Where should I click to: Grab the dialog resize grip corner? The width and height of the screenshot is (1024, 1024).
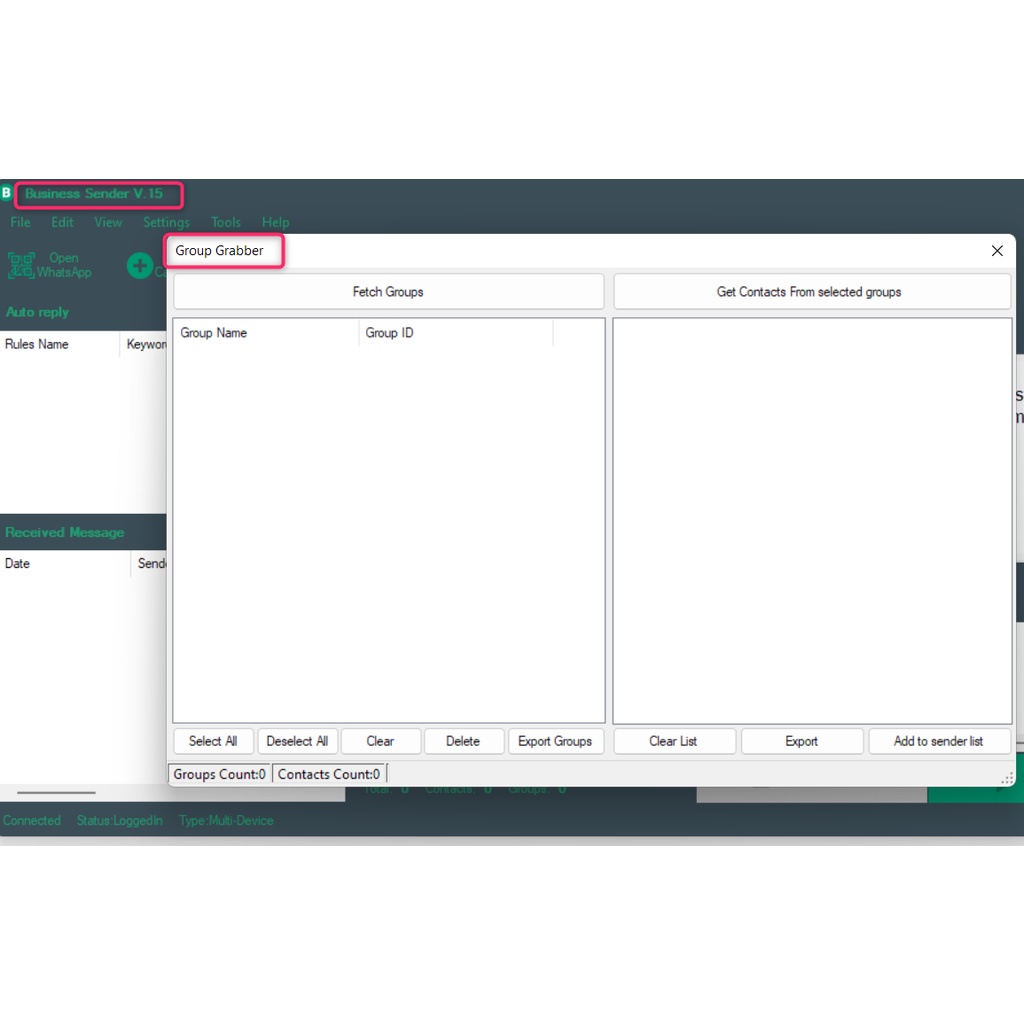point(1007,778)
